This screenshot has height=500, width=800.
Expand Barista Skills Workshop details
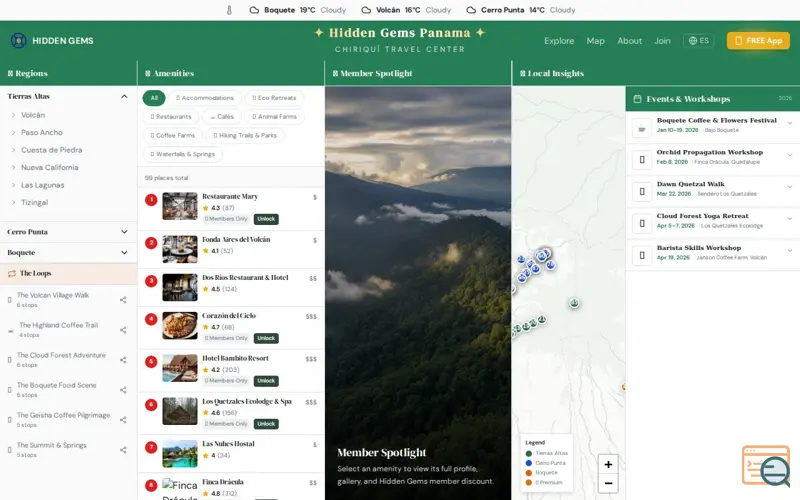point(789,251)
